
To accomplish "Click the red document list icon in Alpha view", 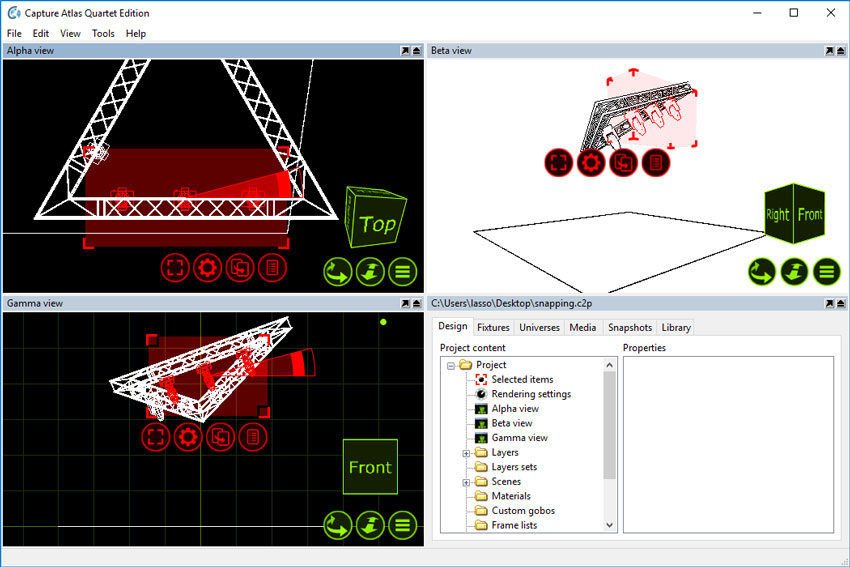I will point(272,267).
